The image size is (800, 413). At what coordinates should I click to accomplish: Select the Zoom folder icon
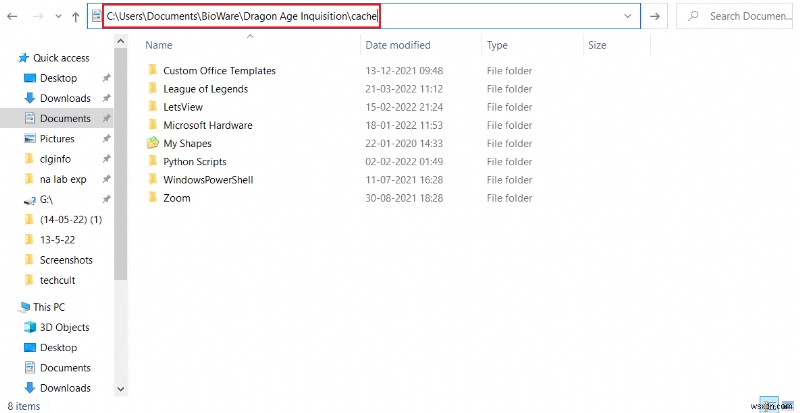(x=153, y=198)
